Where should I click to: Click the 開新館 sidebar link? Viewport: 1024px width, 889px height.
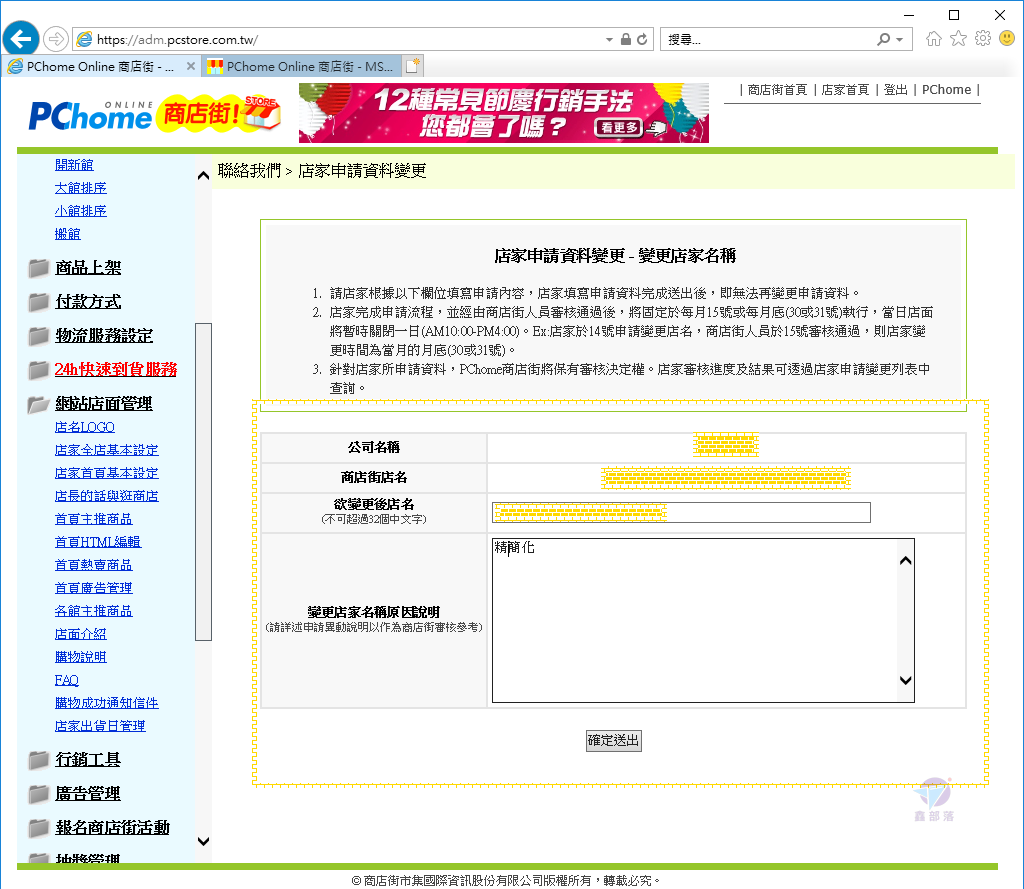click(74, 165)
